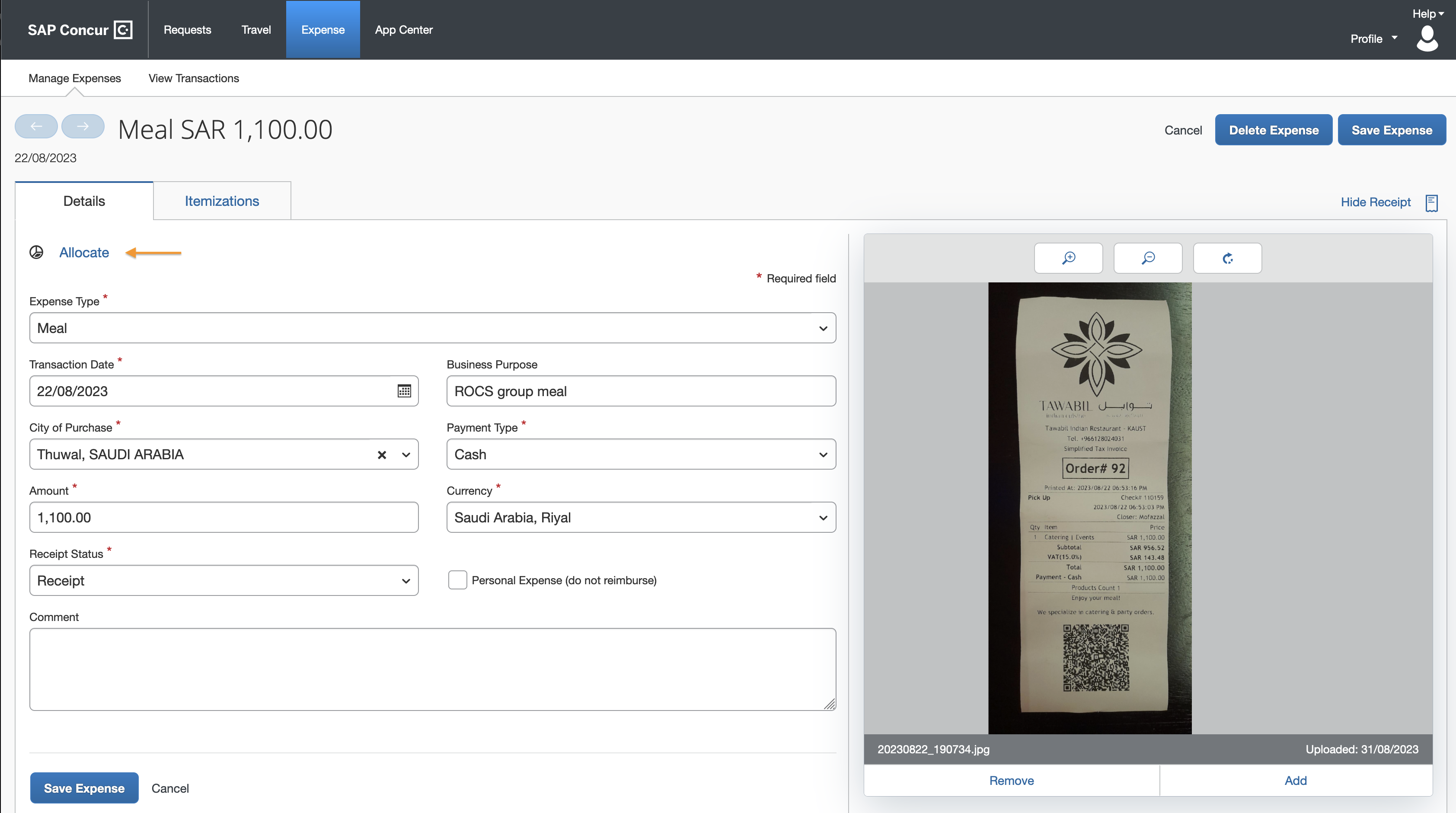Click the Add receipt link

(1295, 780)
